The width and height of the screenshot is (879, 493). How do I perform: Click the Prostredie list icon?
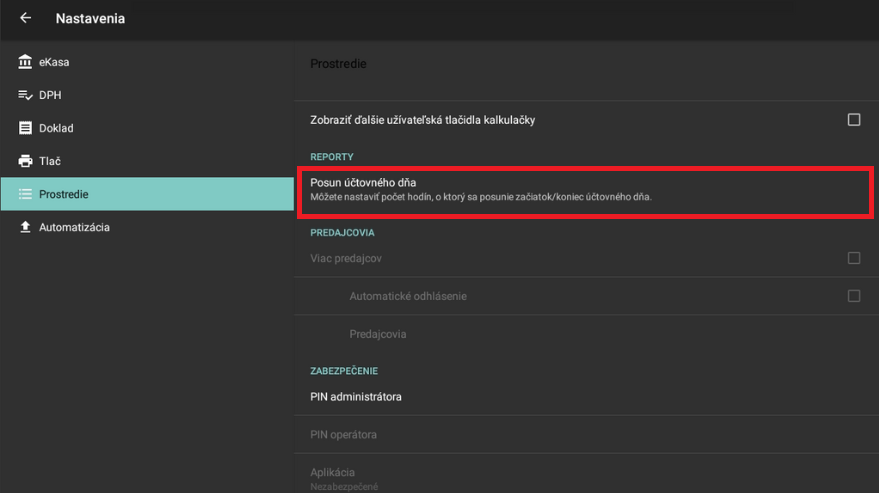(25, 194)
